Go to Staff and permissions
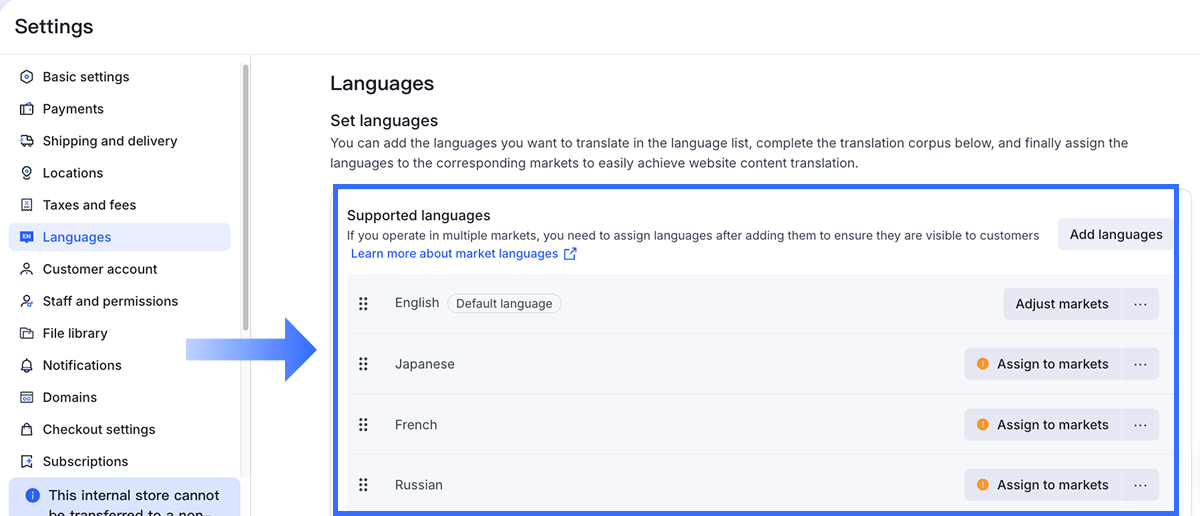Screen dimensions: 1200x516 [x=110, y=301]
